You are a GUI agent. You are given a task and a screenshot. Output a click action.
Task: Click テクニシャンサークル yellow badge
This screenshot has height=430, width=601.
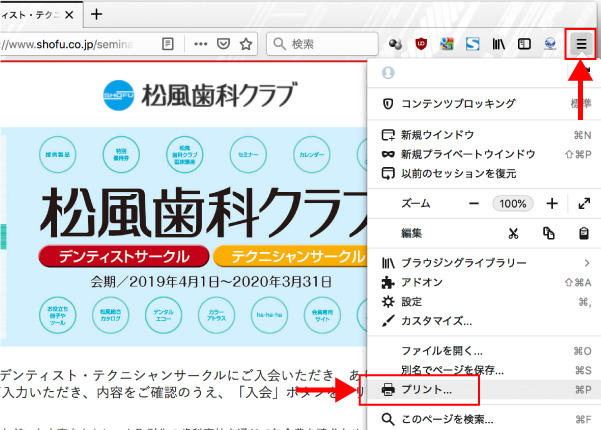(291, 256)
